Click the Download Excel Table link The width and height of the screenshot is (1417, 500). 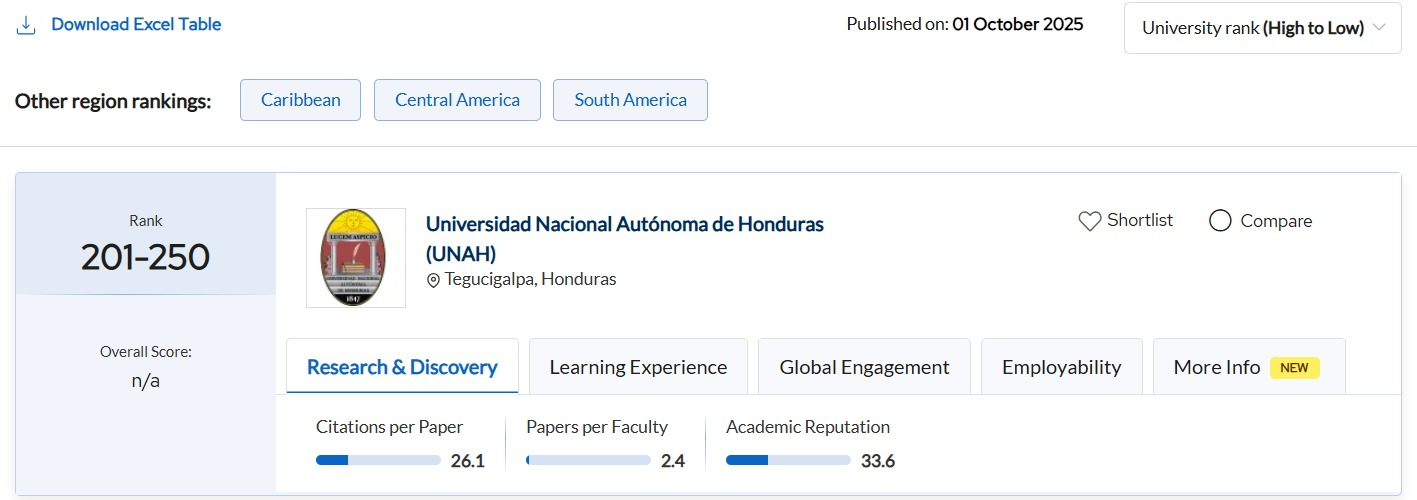pyautogui.click(x=136, y=24)
